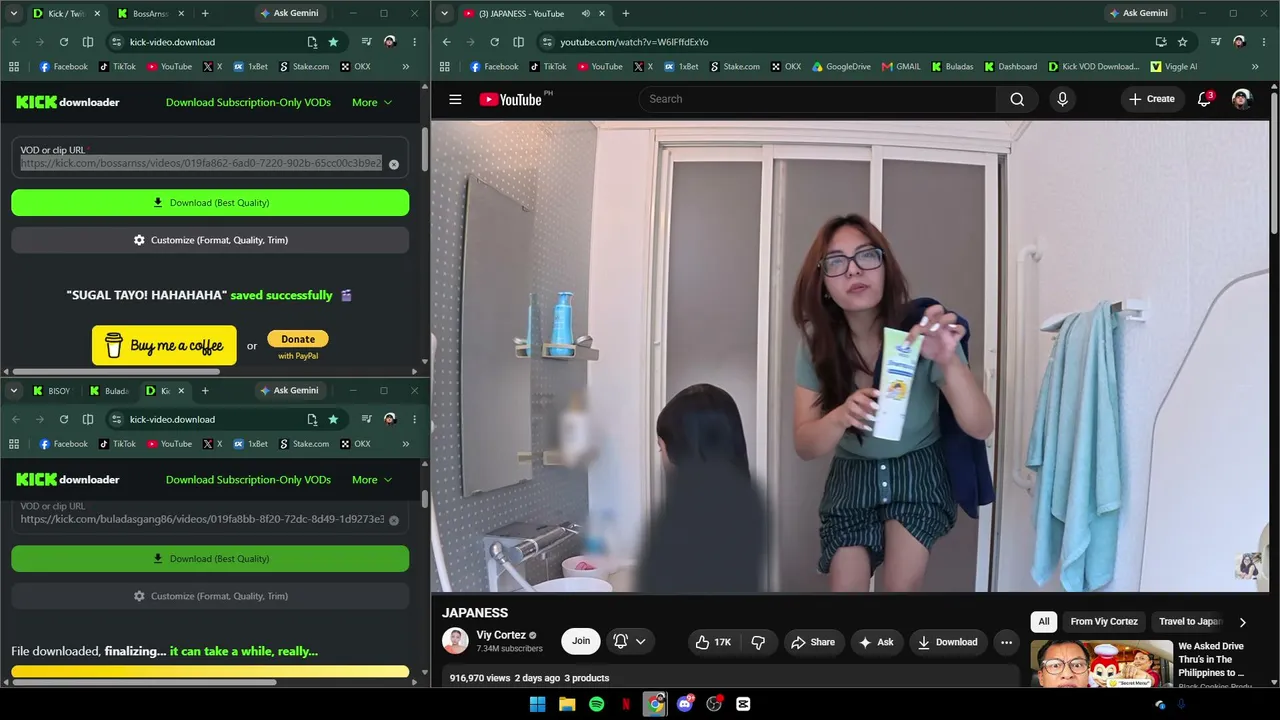Like the JAPANESS video (17K)
Viewport: 1280px width, 720px height.
(713, 642)
